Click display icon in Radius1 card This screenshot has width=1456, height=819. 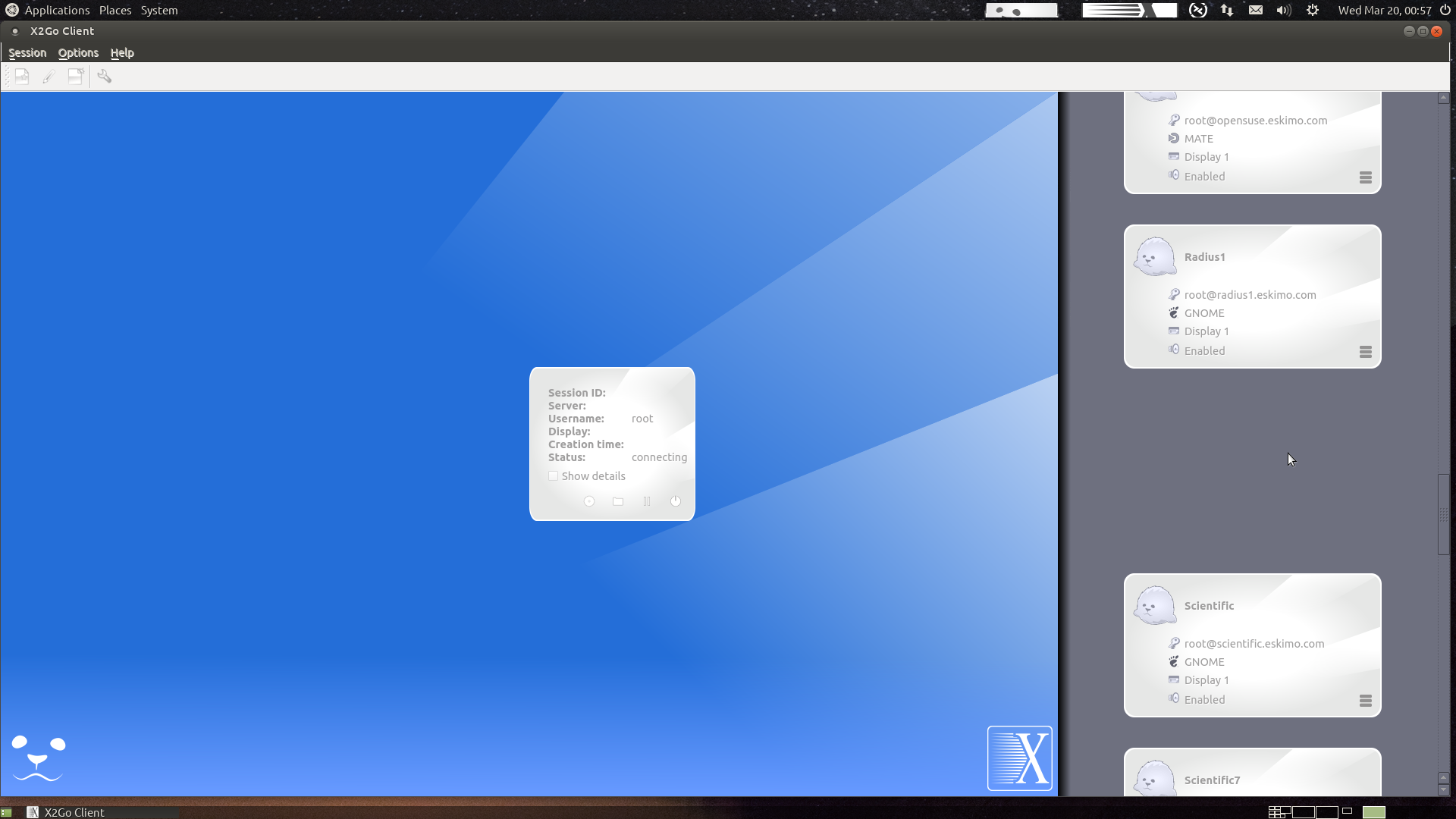click(x=1174, y=331)
